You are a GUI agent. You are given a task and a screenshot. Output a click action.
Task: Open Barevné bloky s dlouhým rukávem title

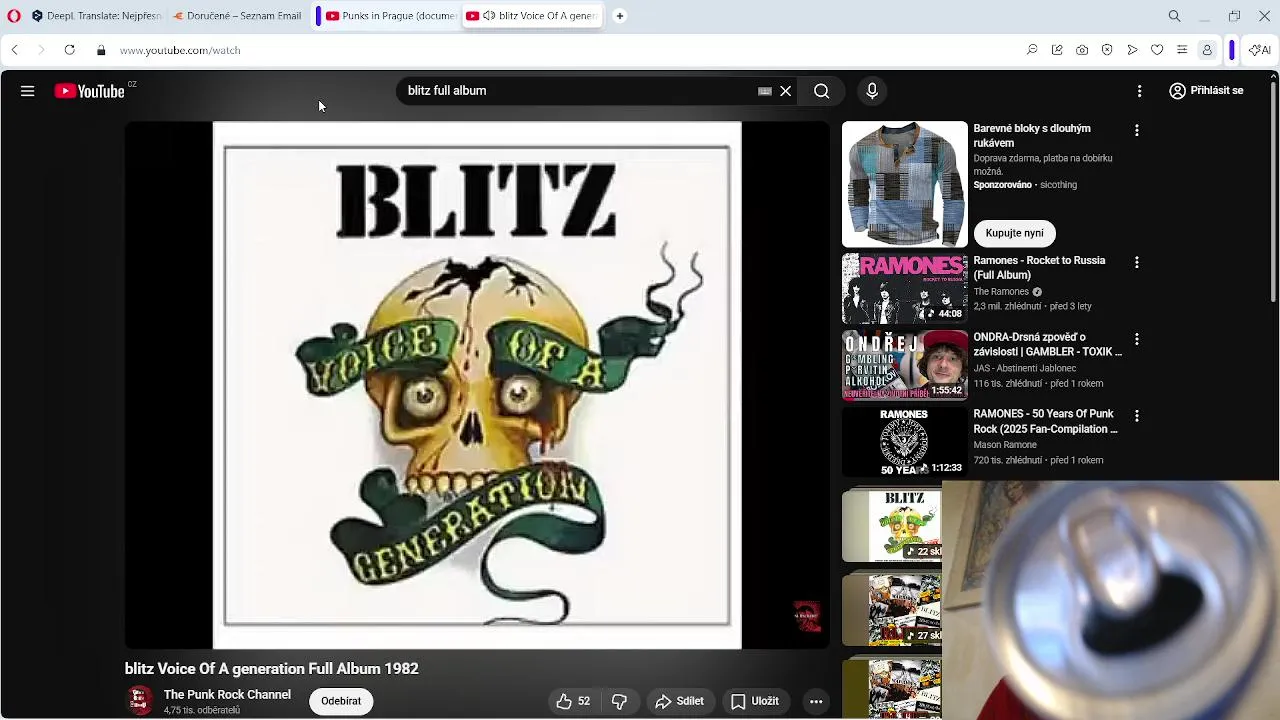pos(1032,136)
